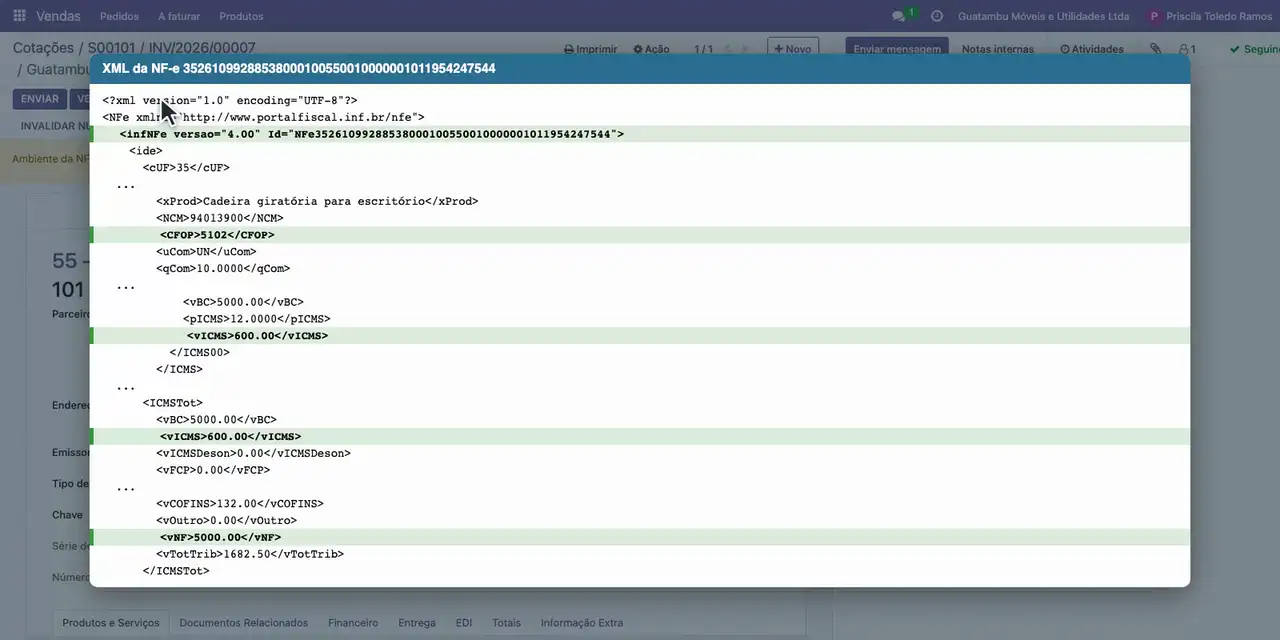Open user menu Priscila Toledo Ramos
This screenshot has width=1280, height=640.
pos(1210,16)
